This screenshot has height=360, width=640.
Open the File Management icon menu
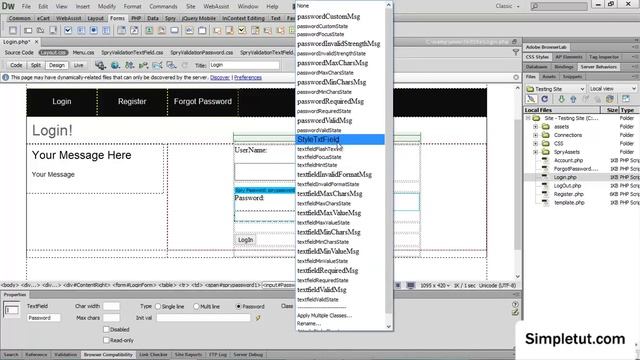click(130, 65)
